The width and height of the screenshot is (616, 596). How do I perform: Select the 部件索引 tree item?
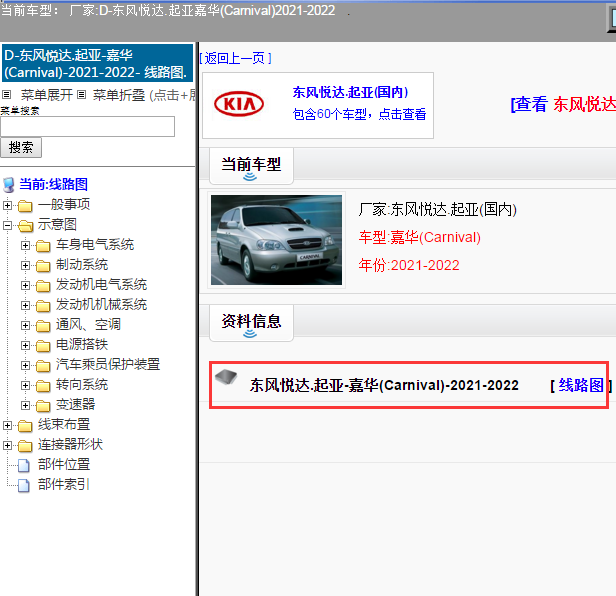[64, 485]
